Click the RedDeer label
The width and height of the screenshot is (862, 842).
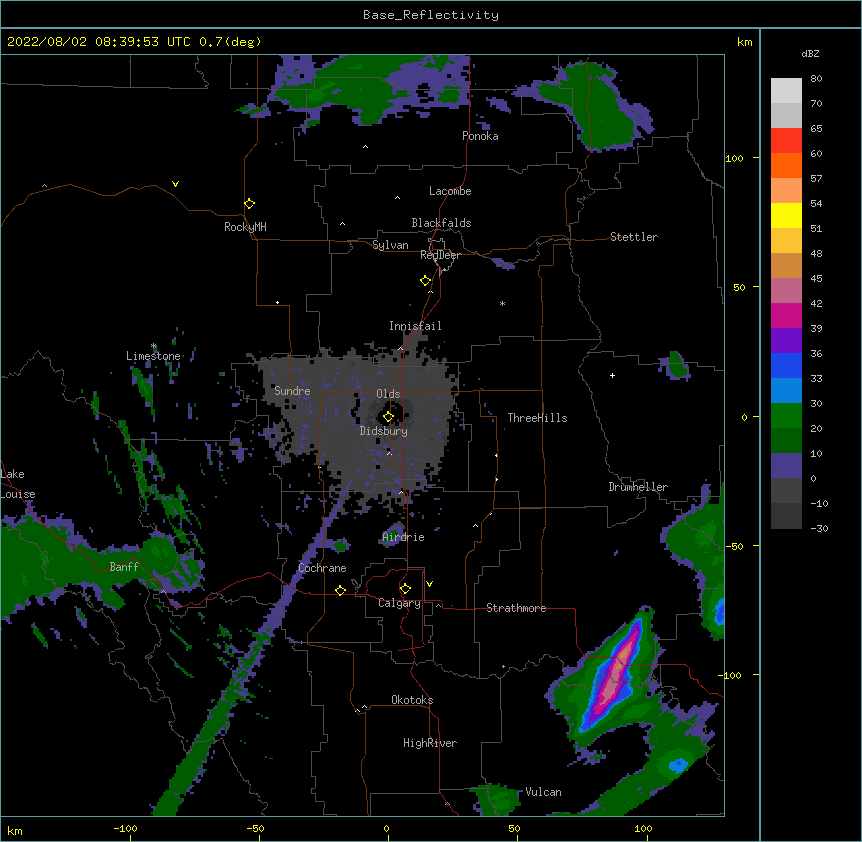point(440,255)
